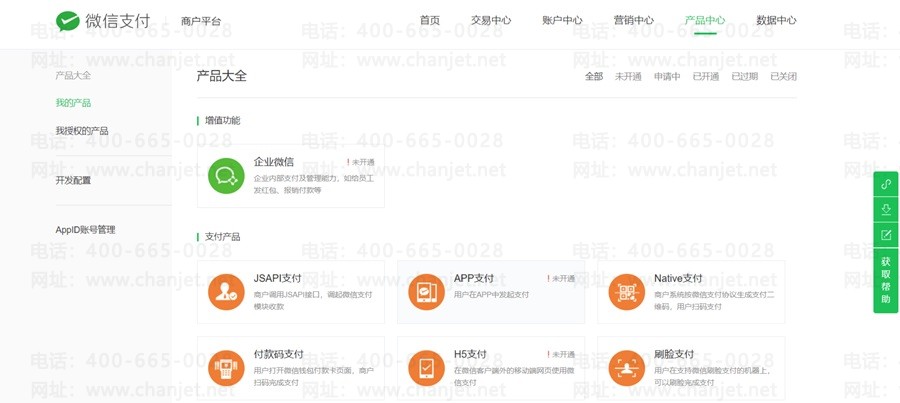Screen dimensions: 900x403
Task: Click 用户在APP中发起支付 description text
Action: (491, 294)
